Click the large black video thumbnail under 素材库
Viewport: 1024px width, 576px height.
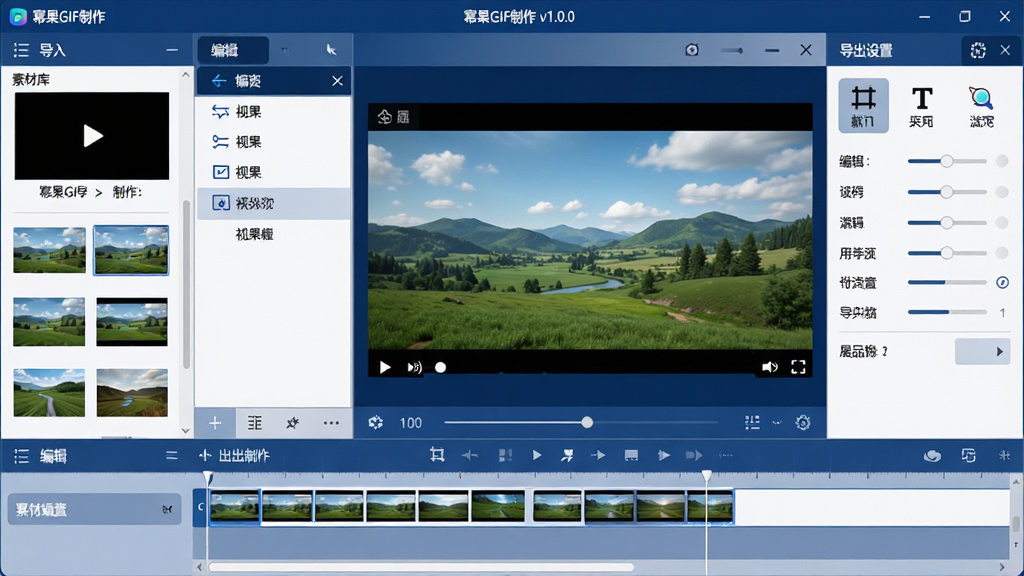92,136
